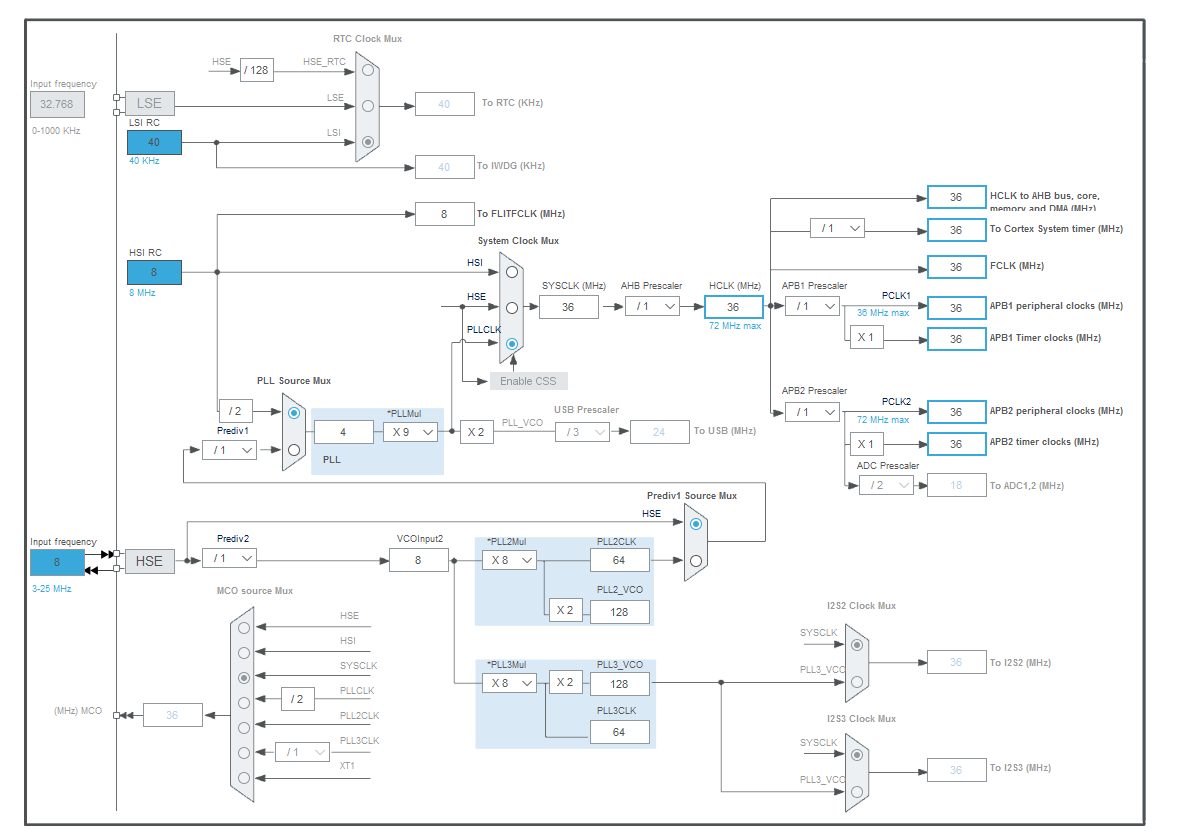Select HSE as System Clock Mux source
The image size is (1177, 840).
point(512,307)
